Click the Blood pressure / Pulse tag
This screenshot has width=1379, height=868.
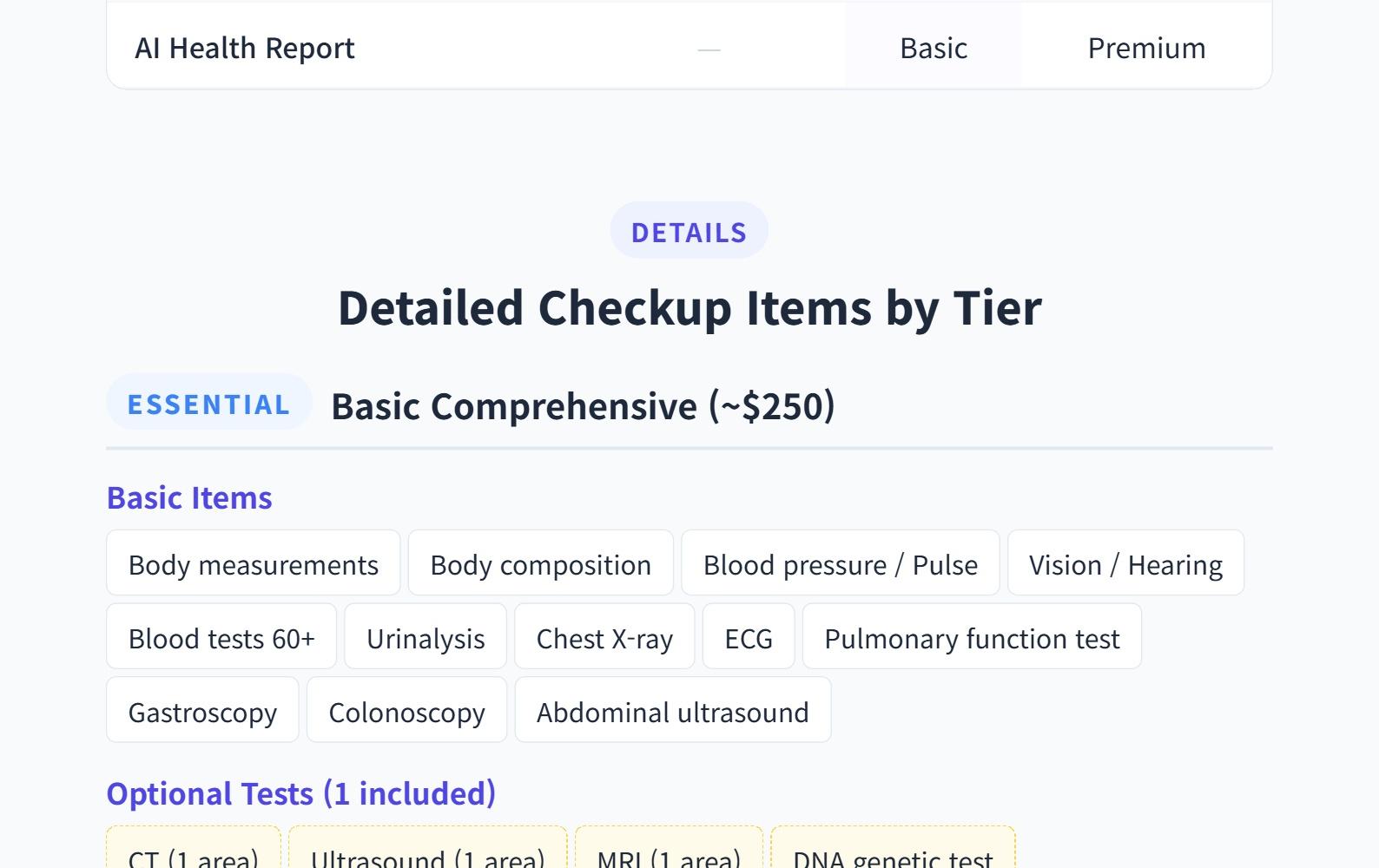coord(840,564)
